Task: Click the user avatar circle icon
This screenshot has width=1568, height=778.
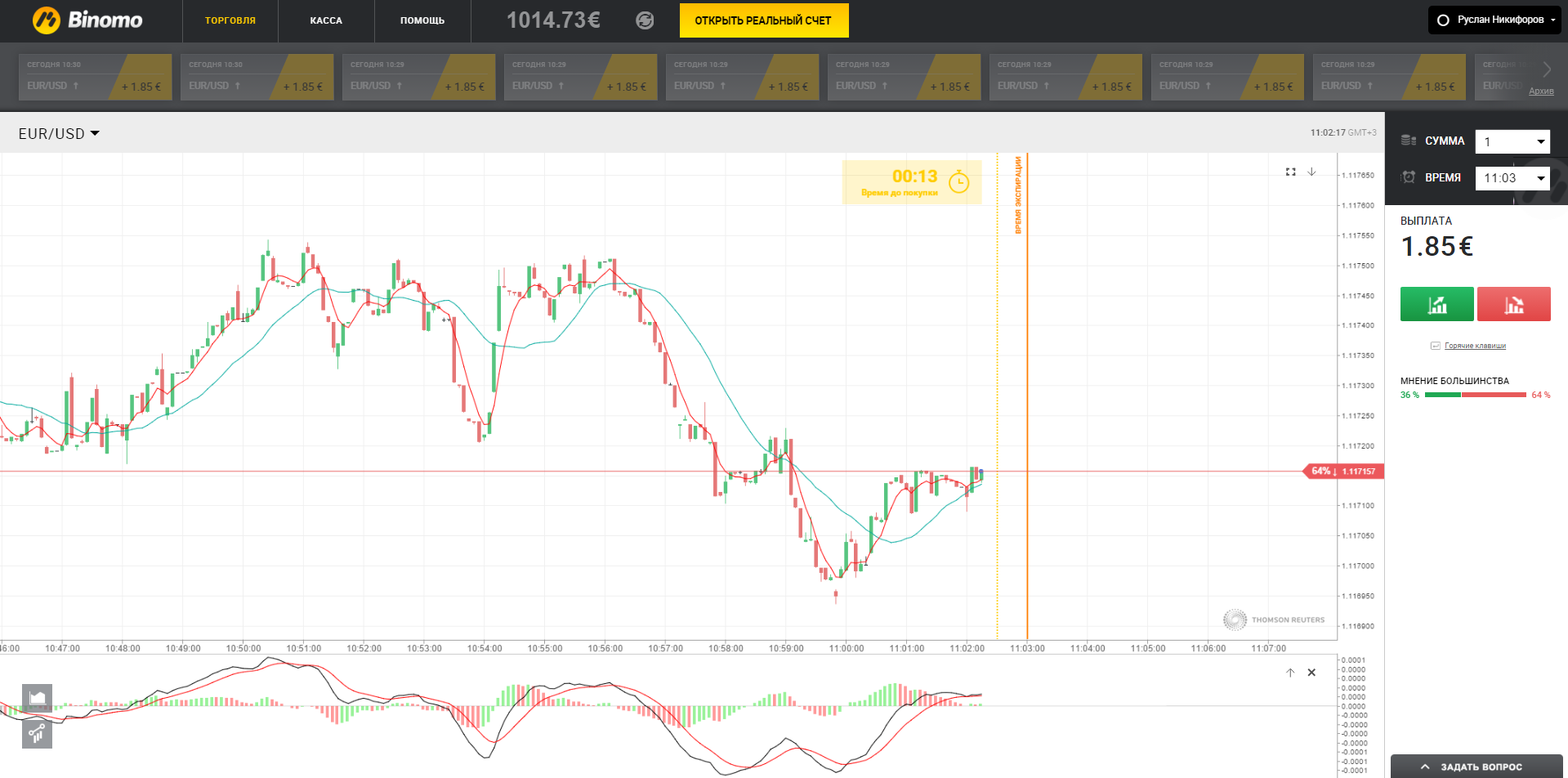Action: [x=1443, y=20]
